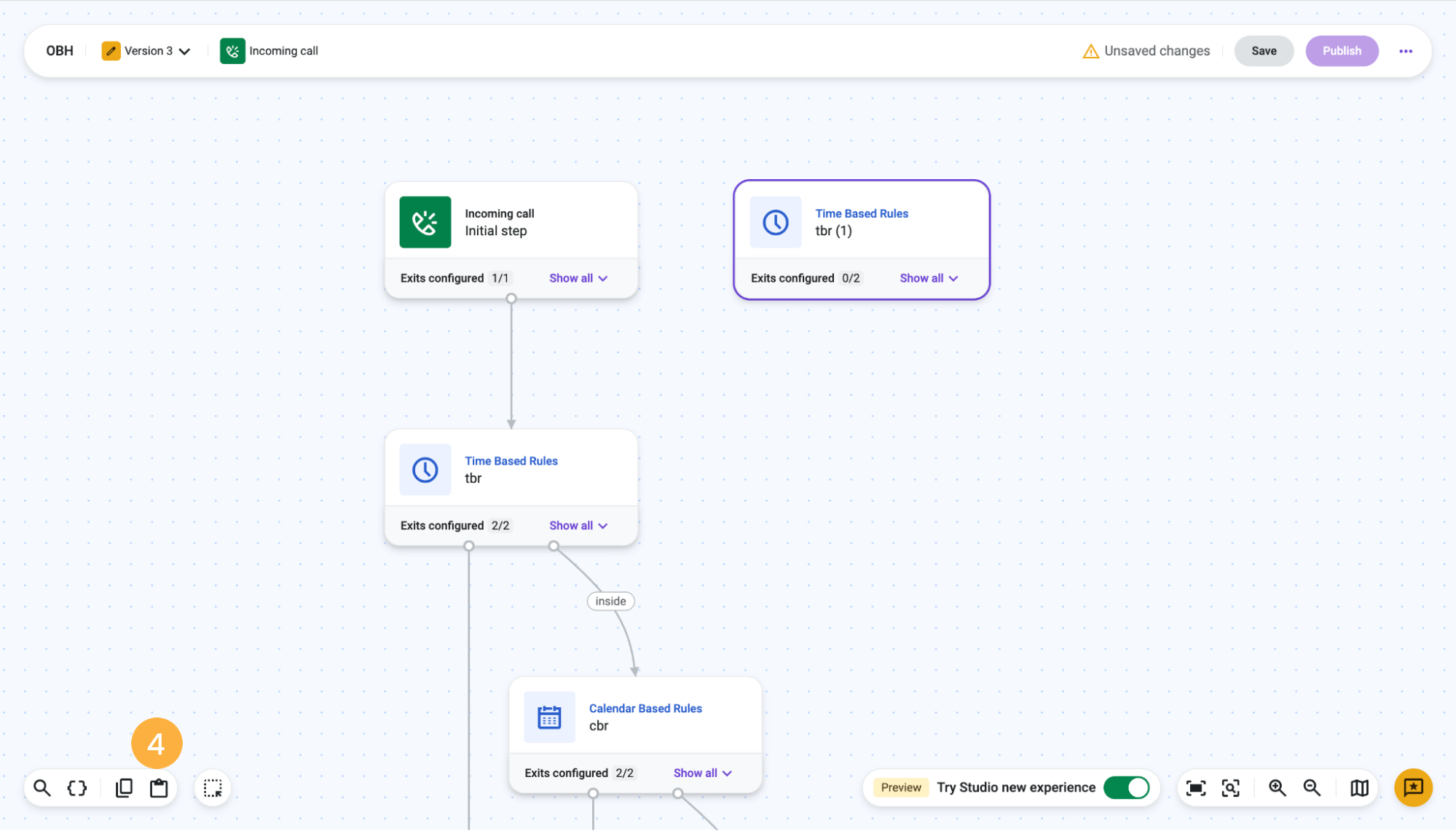Click the Save button
Viewport: 1456px width, 831px height.
(x=1264, y=51)
